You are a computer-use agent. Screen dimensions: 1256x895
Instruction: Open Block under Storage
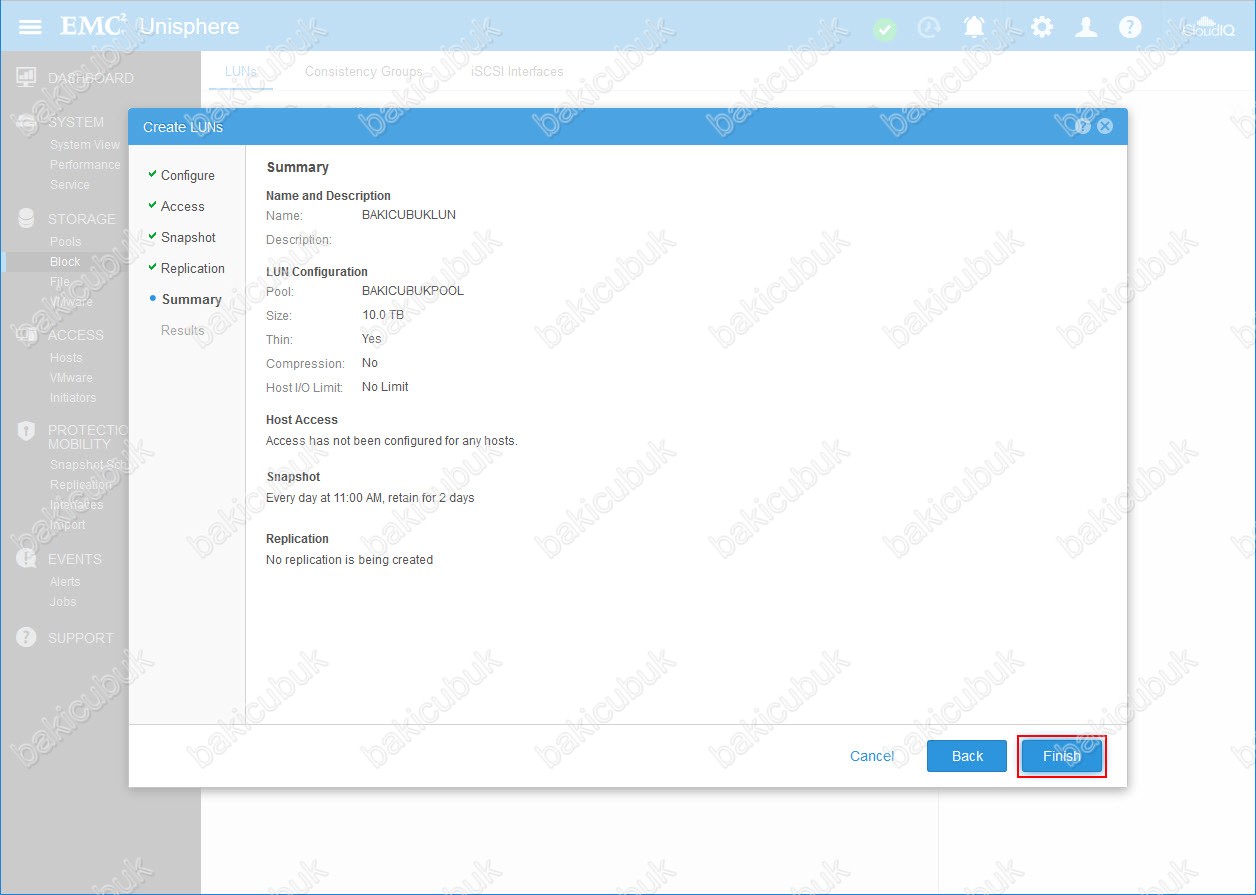click(x=65, y=262)
